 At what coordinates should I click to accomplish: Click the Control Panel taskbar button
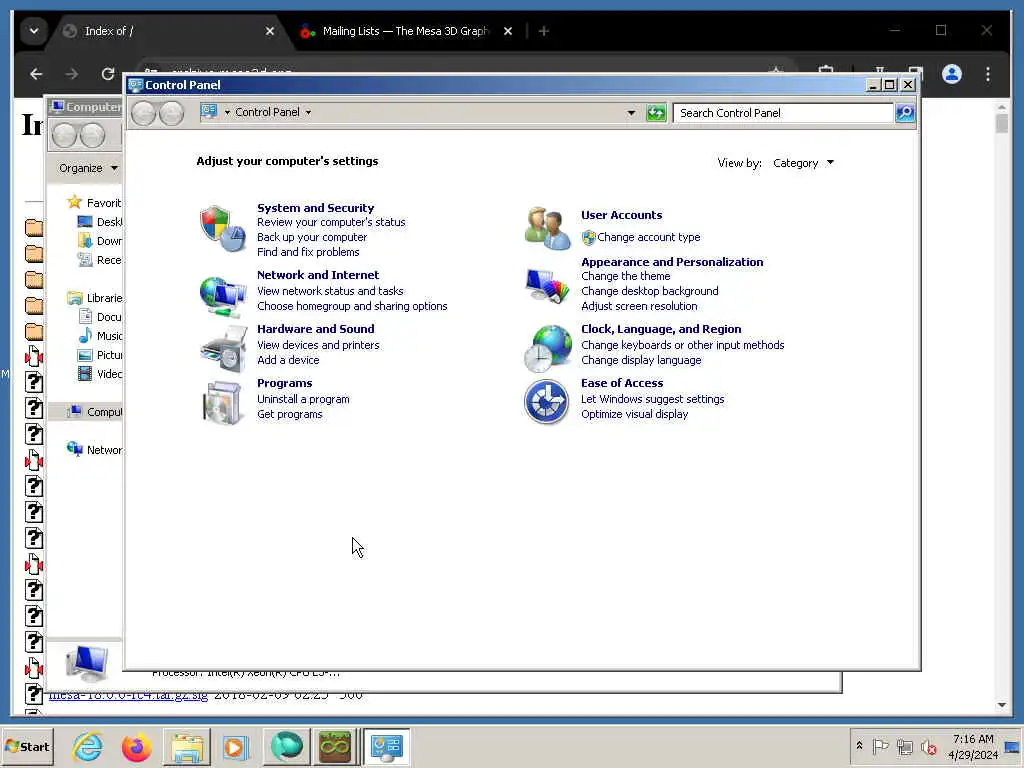(x=386, y=746)
